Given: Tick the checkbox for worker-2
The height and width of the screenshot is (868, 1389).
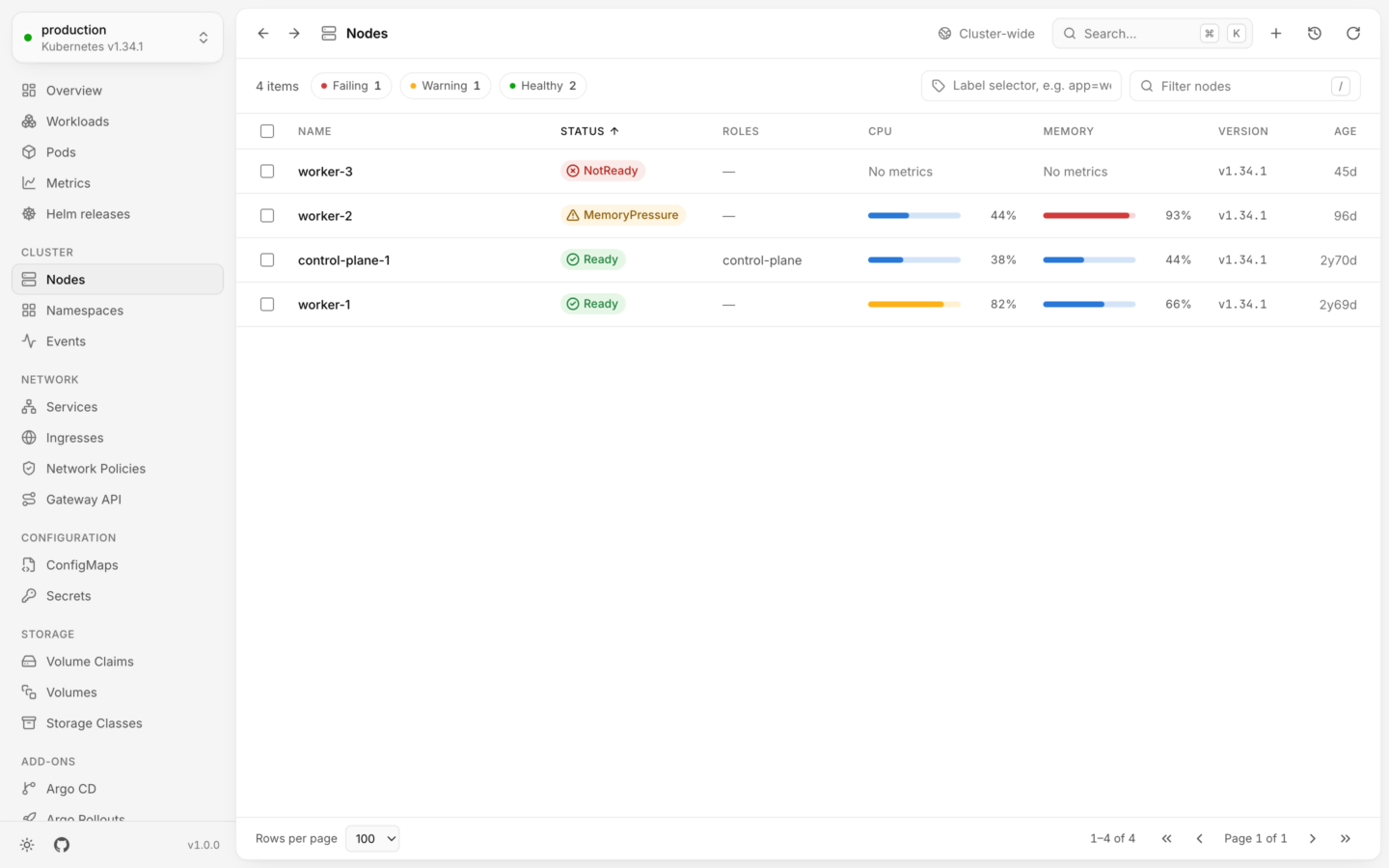Looking at the screenshot, I should [267, 216].
